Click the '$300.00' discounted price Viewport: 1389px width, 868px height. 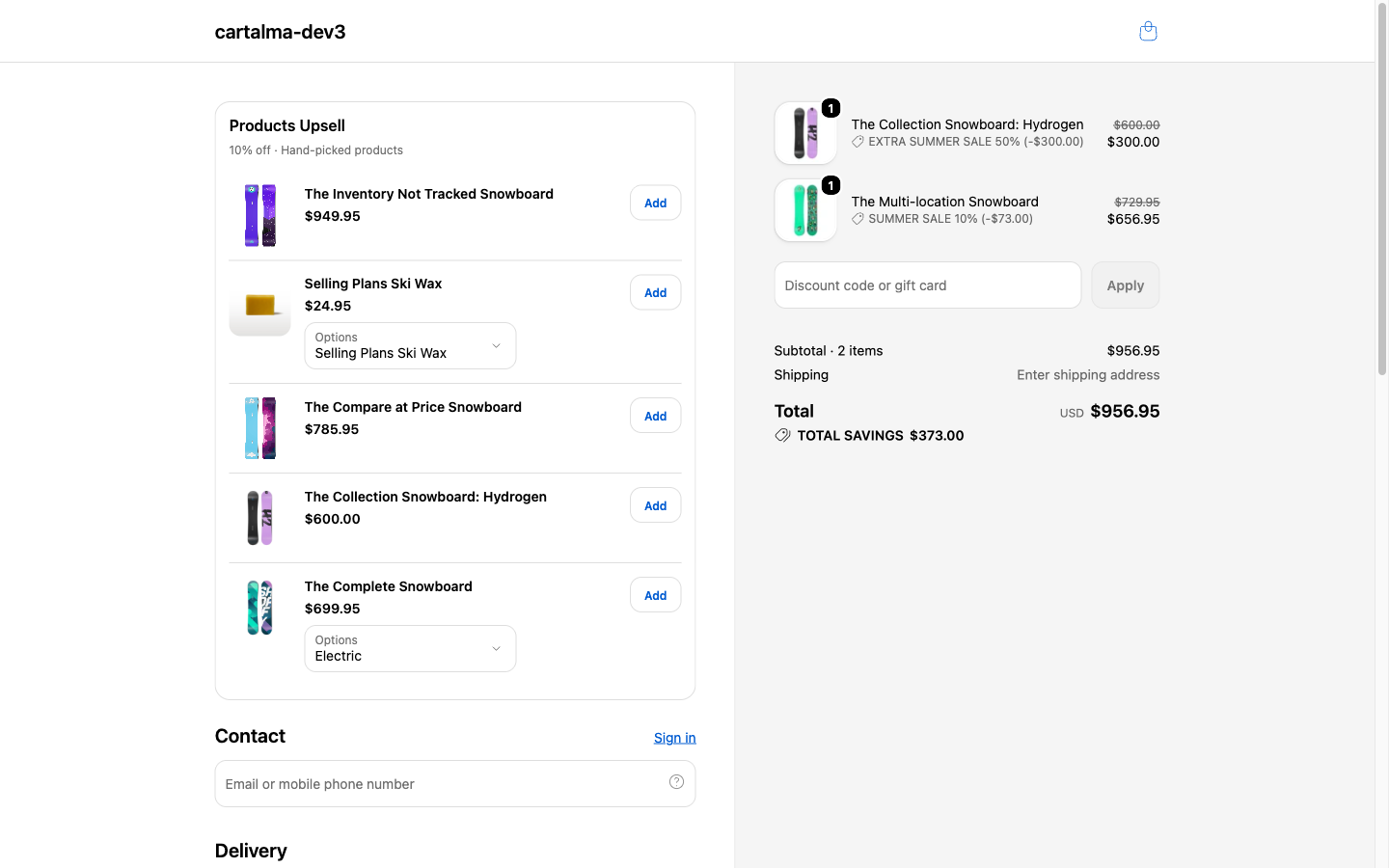1133,142
